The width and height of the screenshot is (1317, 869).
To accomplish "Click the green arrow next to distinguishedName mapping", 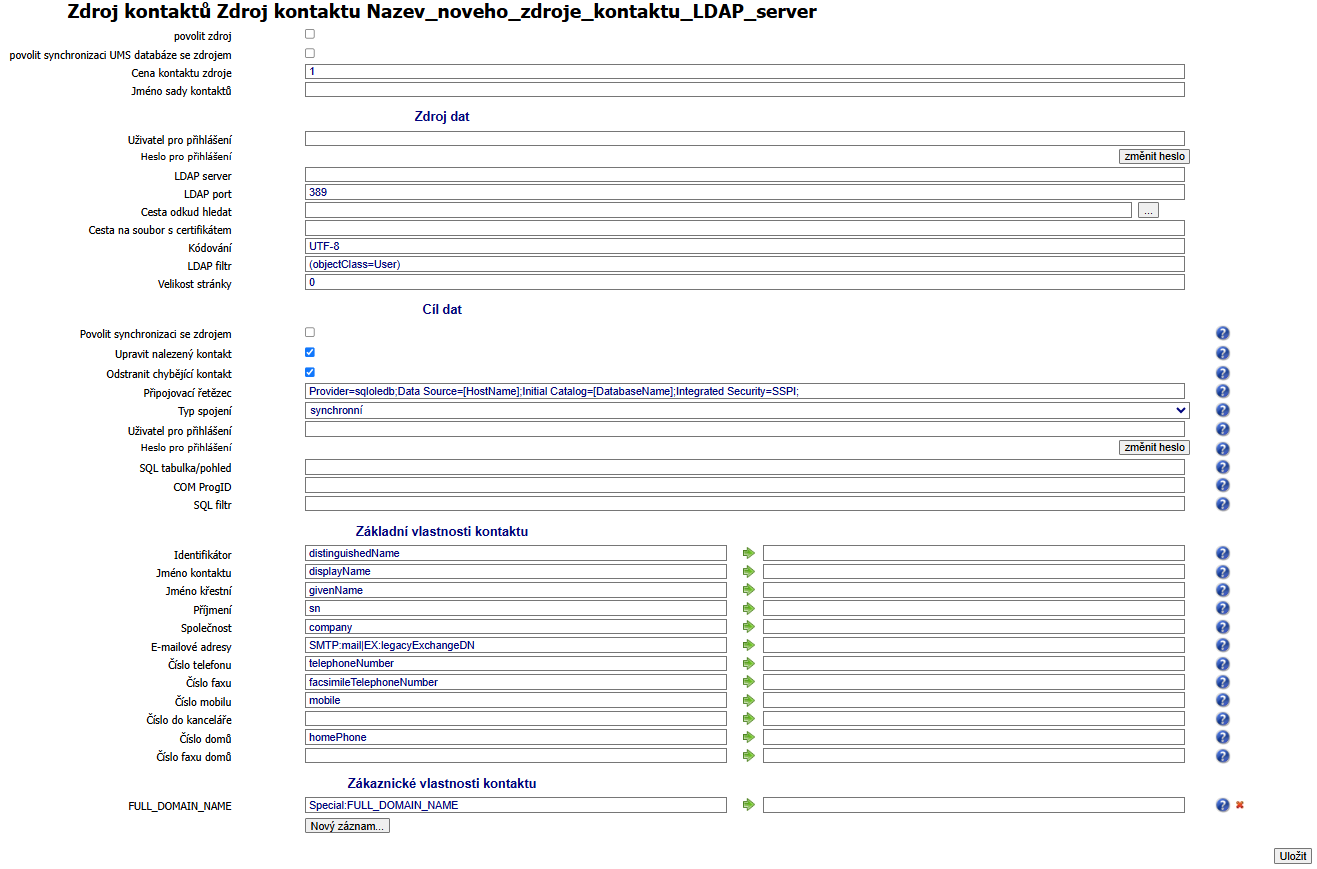I will point(748,552).
